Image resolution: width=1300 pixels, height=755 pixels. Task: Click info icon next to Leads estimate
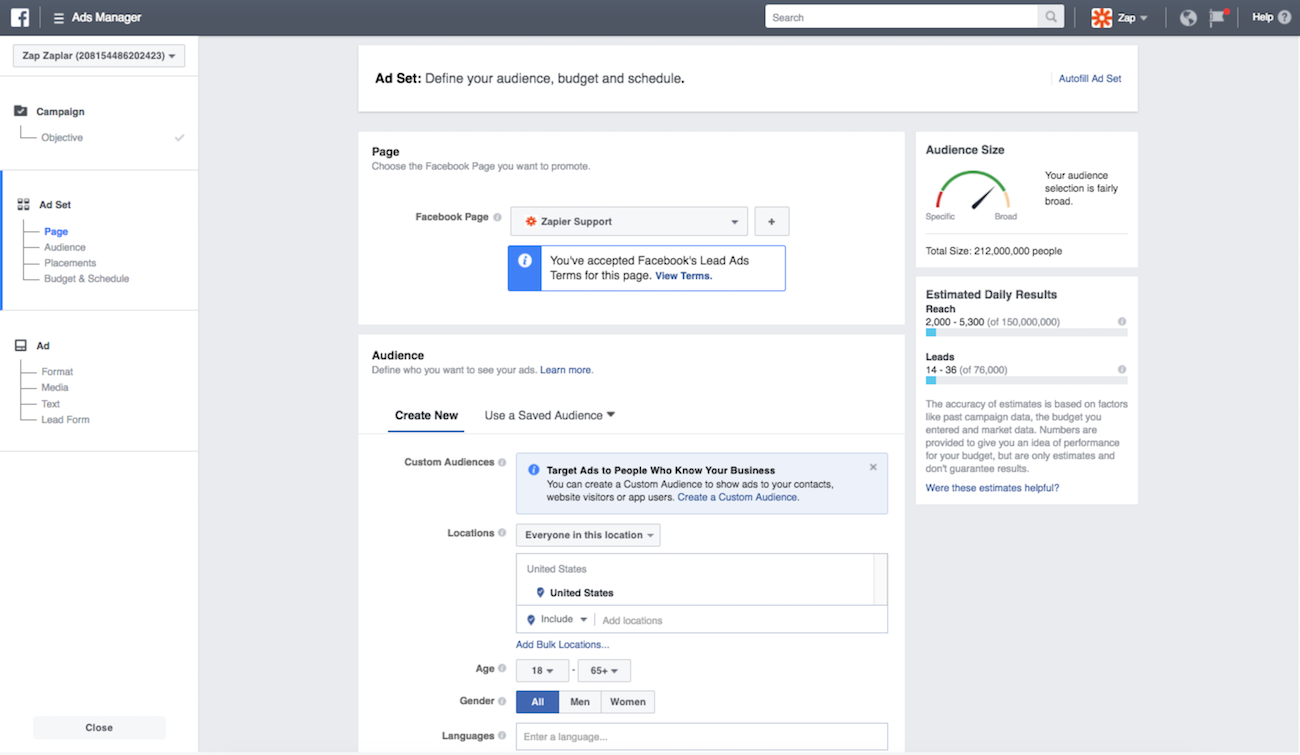(1122, 370)
